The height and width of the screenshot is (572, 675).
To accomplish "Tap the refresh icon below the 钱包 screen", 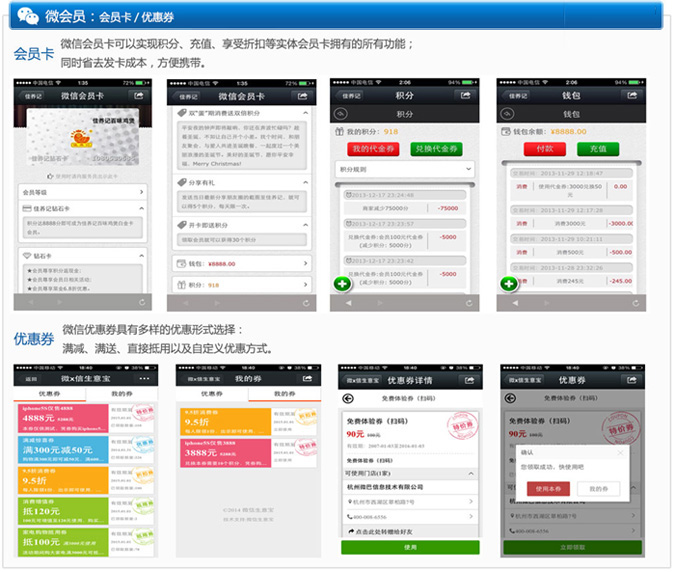I will [x=636, y=303].
